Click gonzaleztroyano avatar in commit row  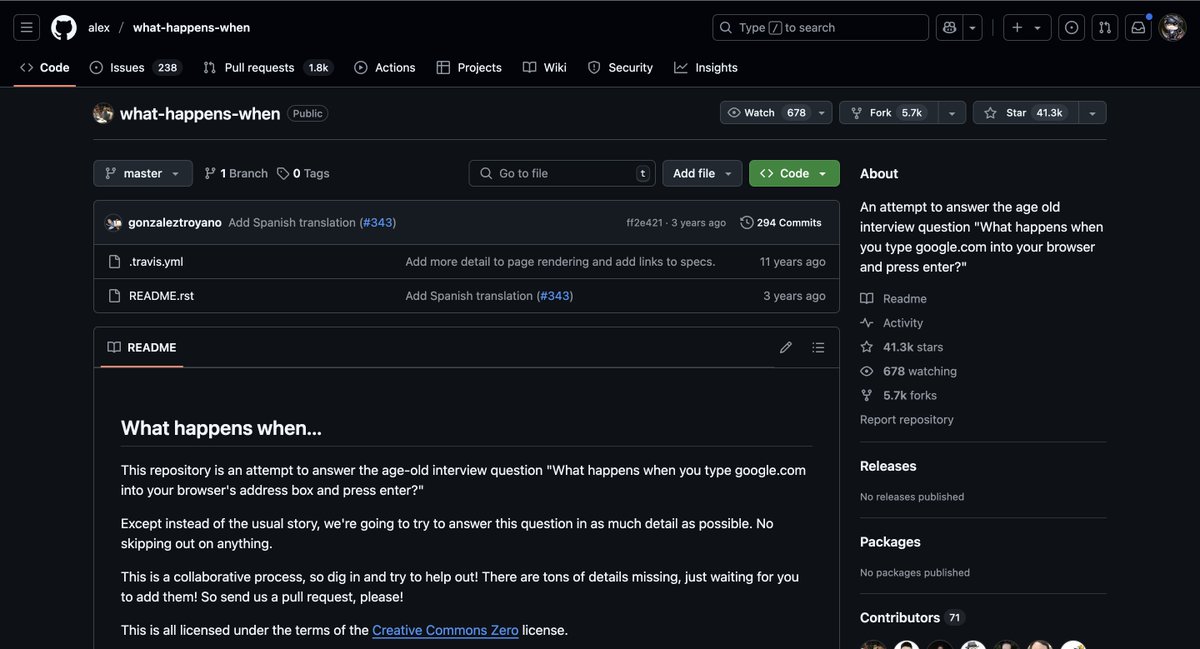point(114,222)
